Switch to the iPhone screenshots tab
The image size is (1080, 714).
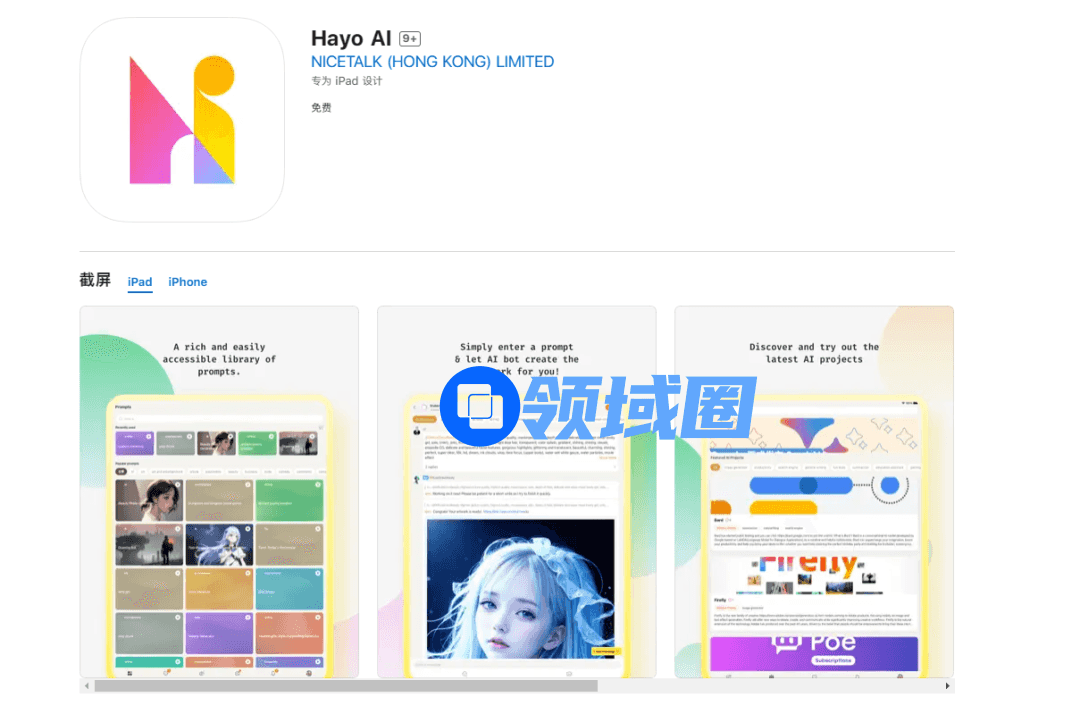(187, 282)
